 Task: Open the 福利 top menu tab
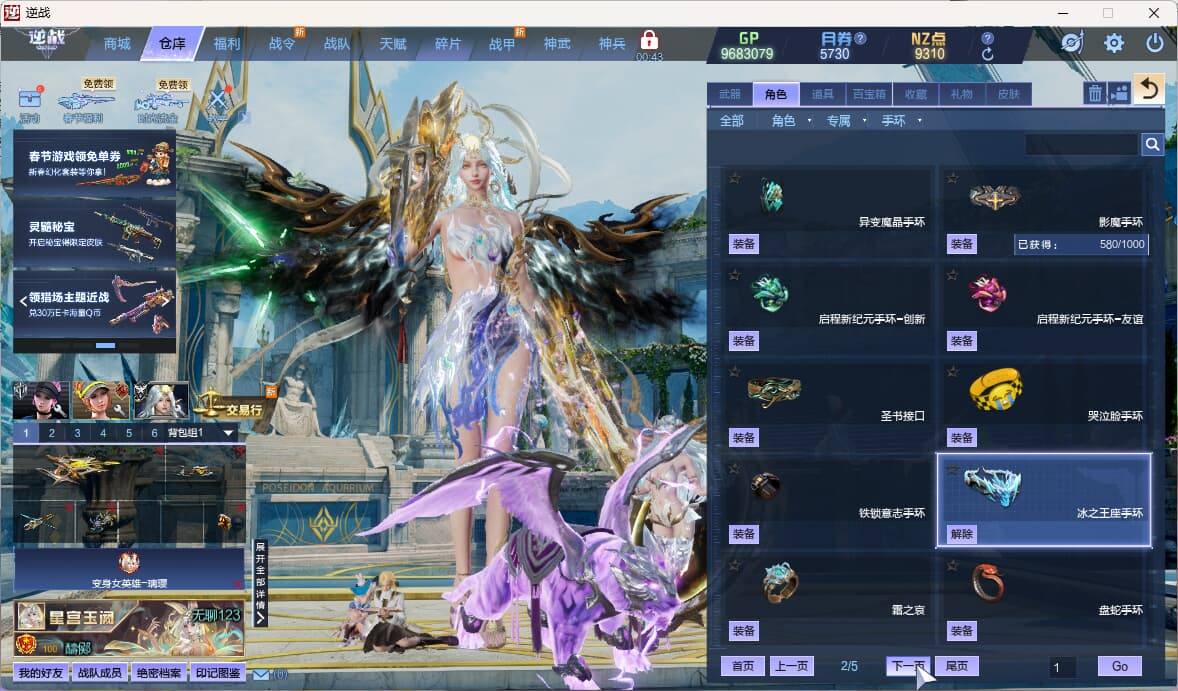click(227, 44)
